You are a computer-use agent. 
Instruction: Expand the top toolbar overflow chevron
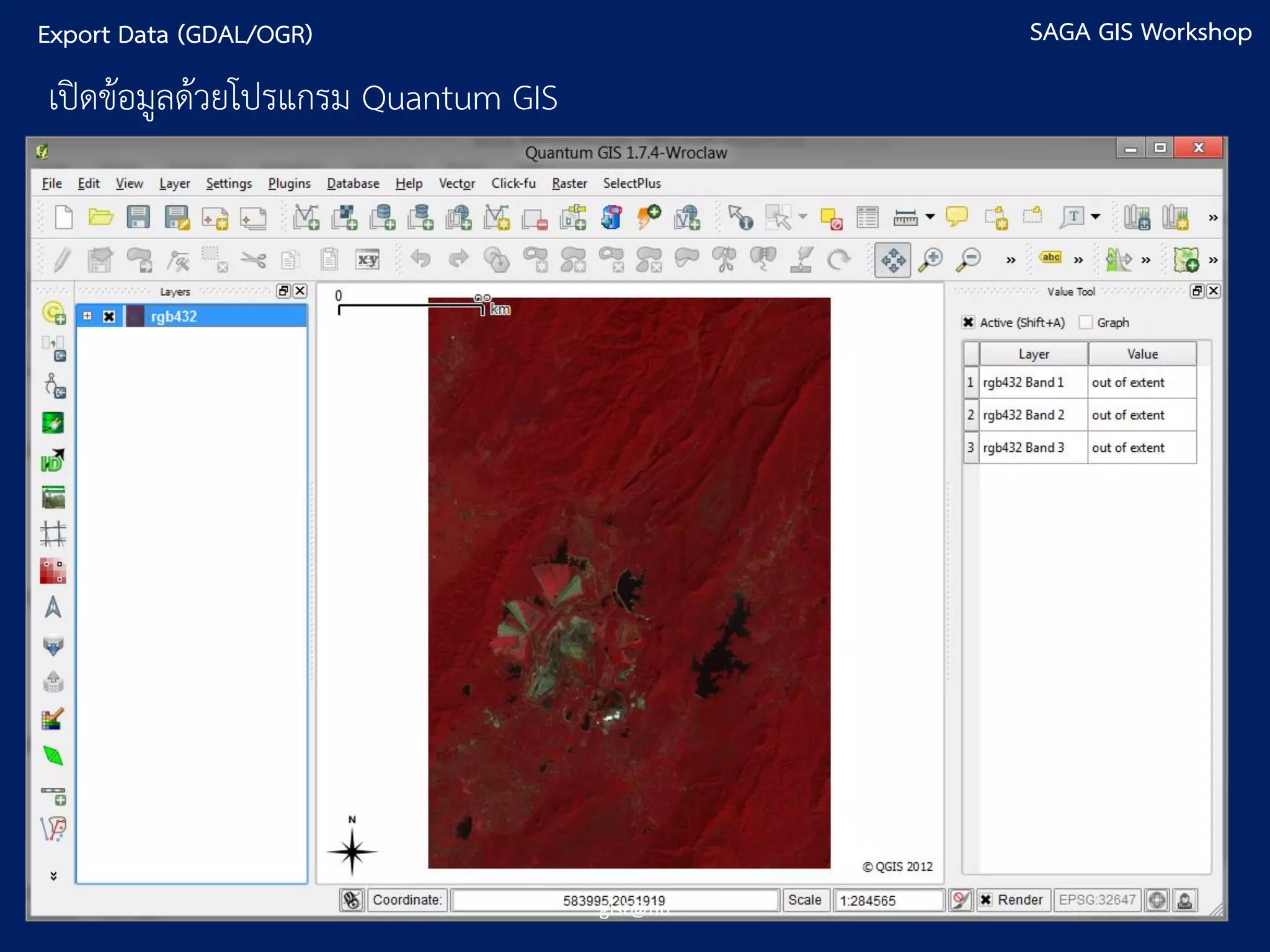click(1213, 218)
